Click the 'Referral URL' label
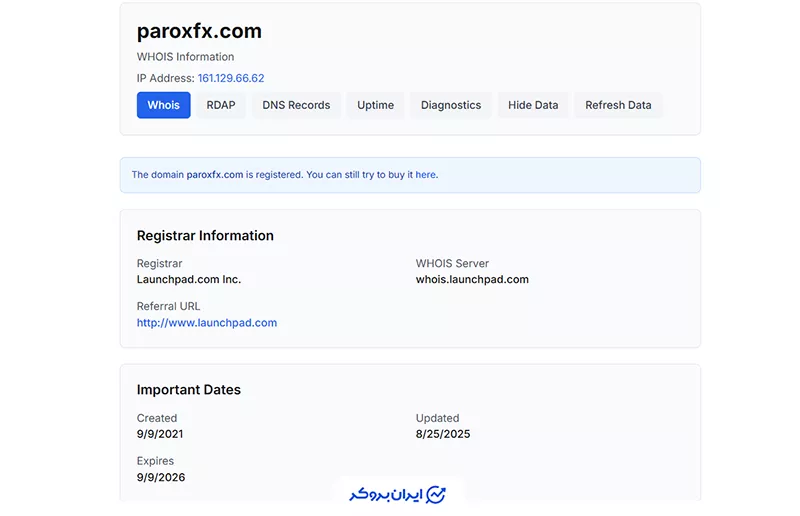Screen dimensions: 800x516 click(168, 306)
